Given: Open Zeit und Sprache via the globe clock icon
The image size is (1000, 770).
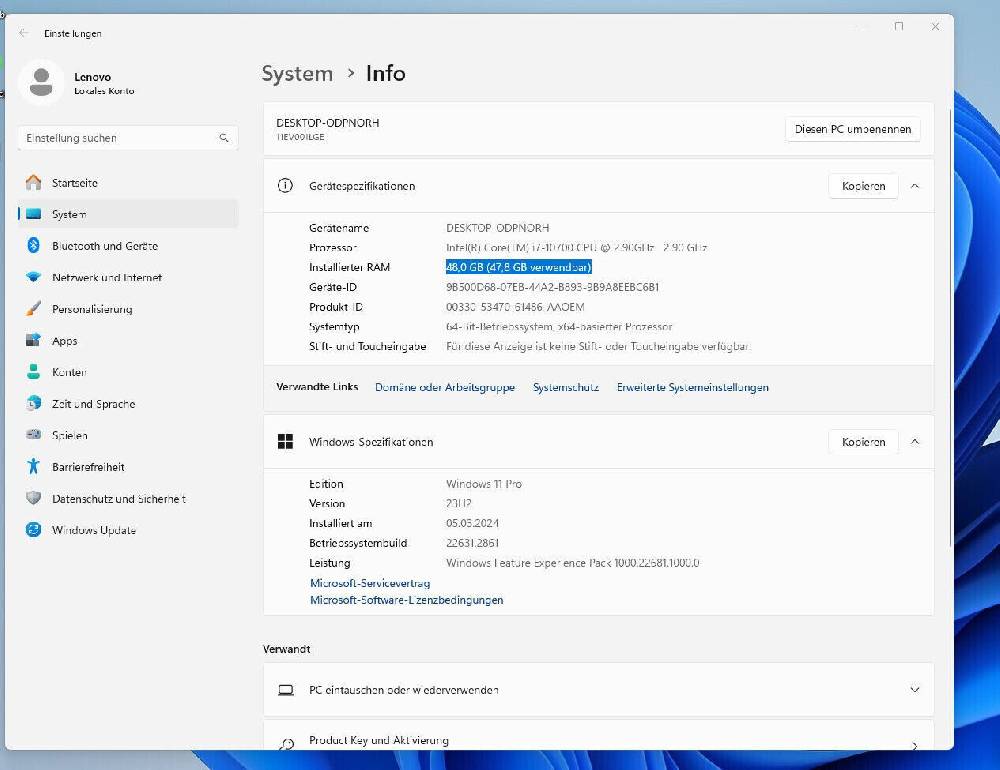Looking at the screenshot, I should click(x=34, y=404).
